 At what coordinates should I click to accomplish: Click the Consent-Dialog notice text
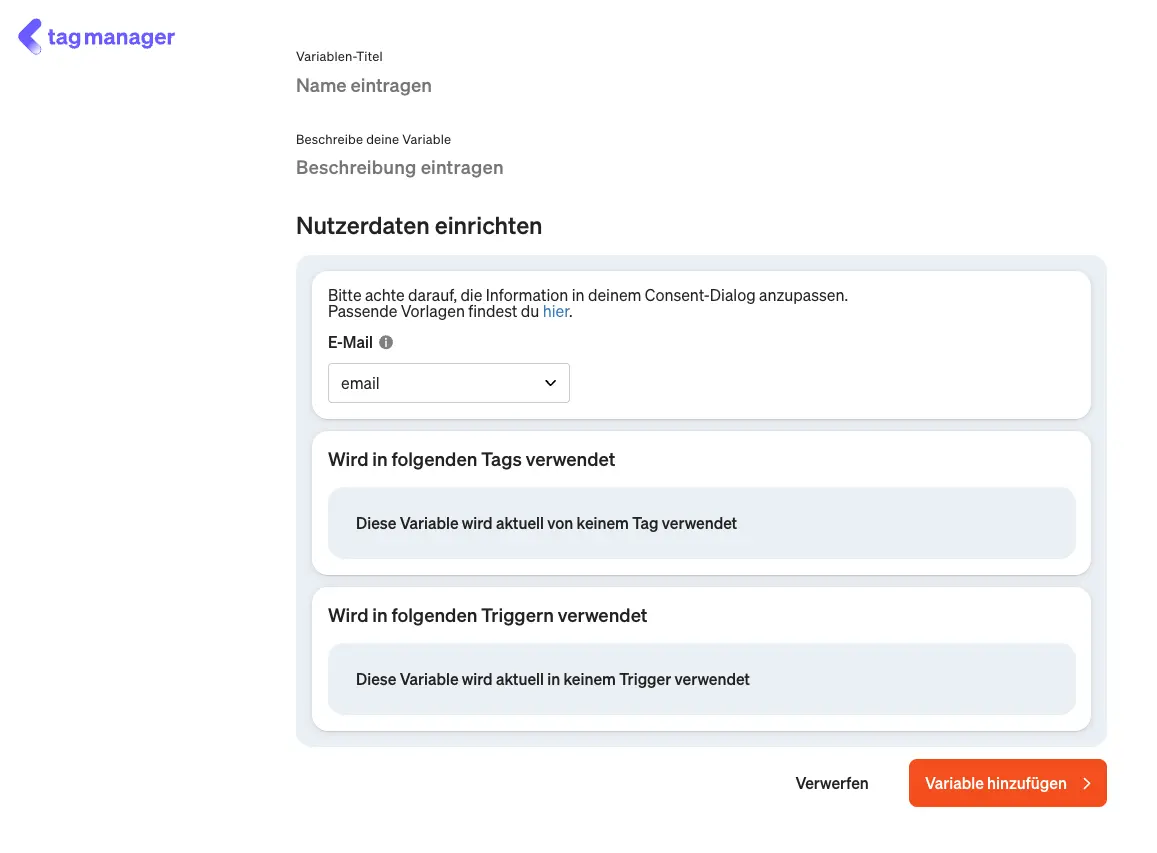point(587,296)
